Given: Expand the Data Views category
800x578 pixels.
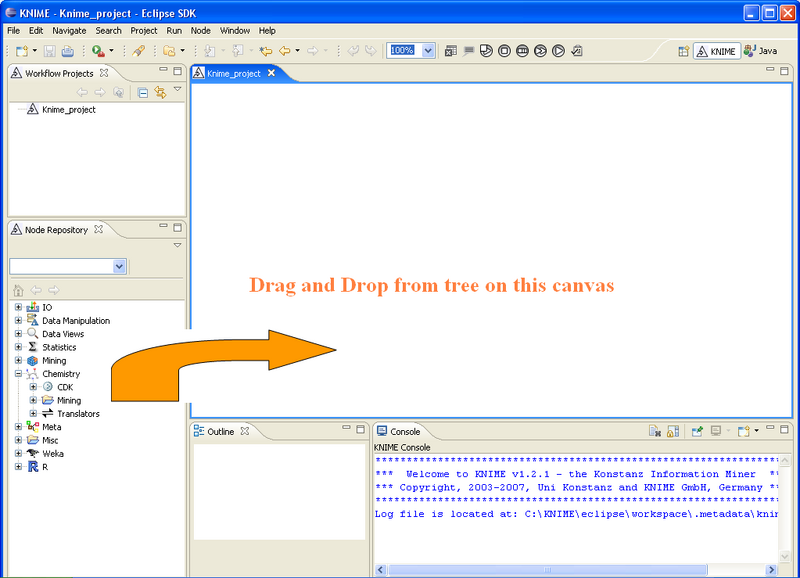Looking at the screenshot, I should (x=18, y=334).
